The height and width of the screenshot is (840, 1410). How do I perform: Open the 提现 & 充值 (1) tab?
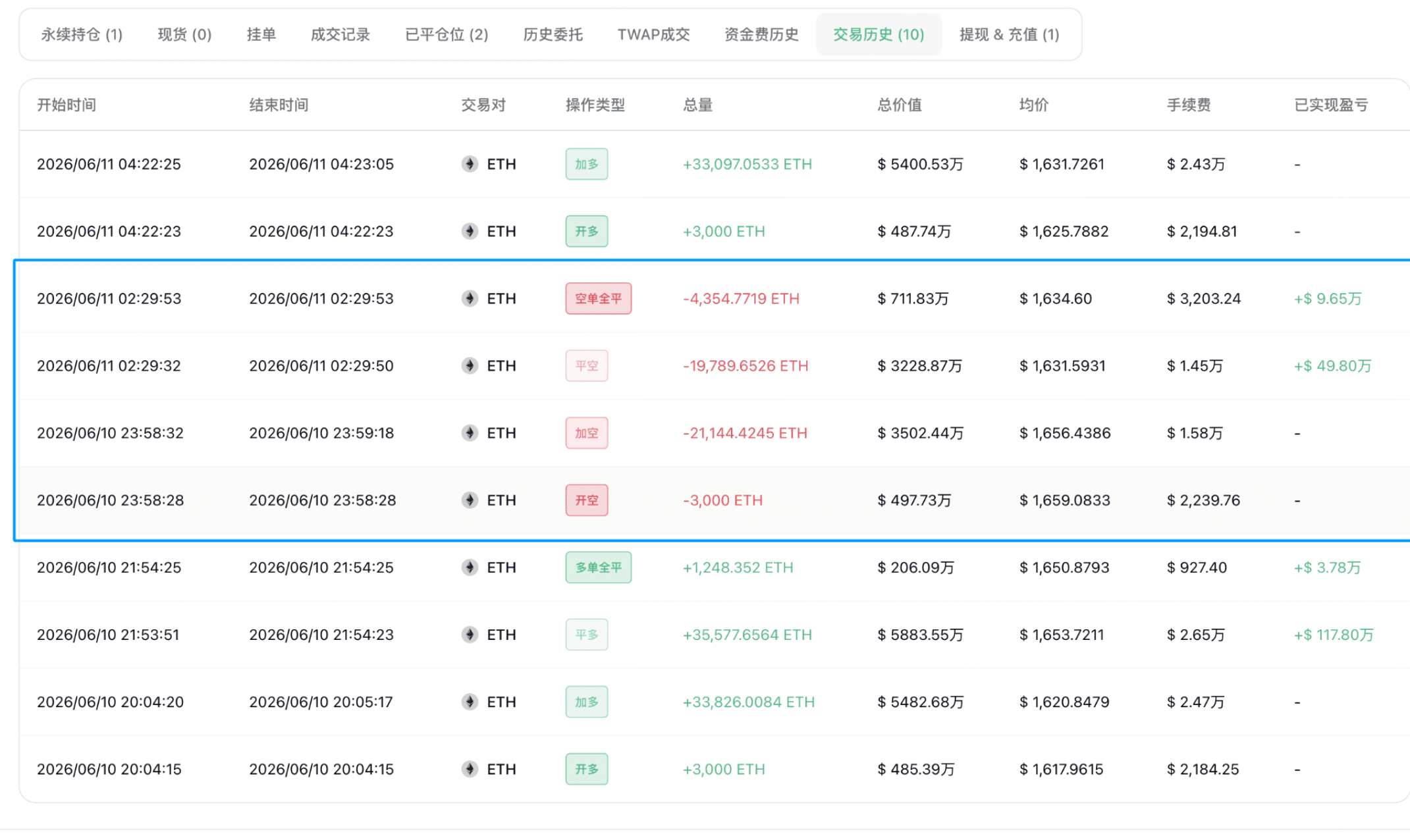(1009, 34)
